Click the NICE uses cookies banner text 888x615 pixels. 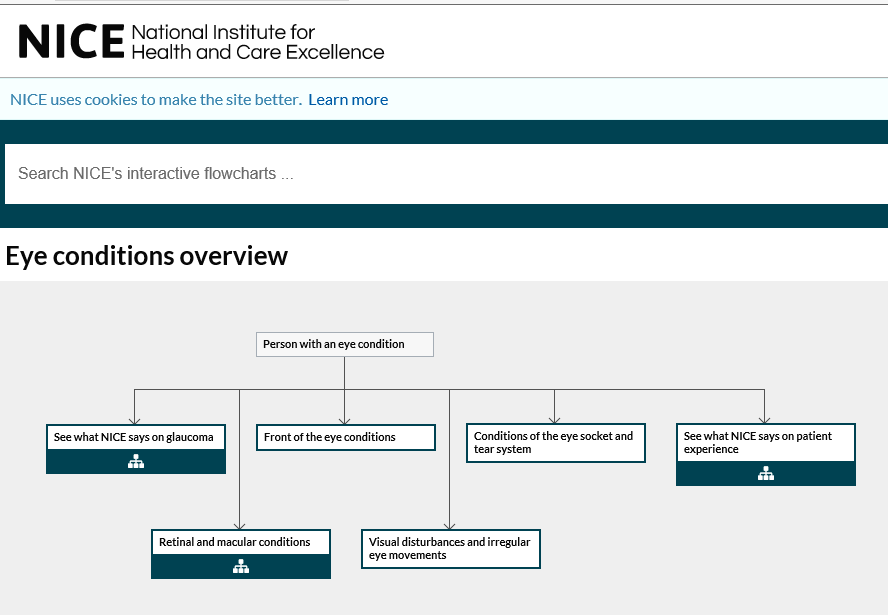(155, 100)
